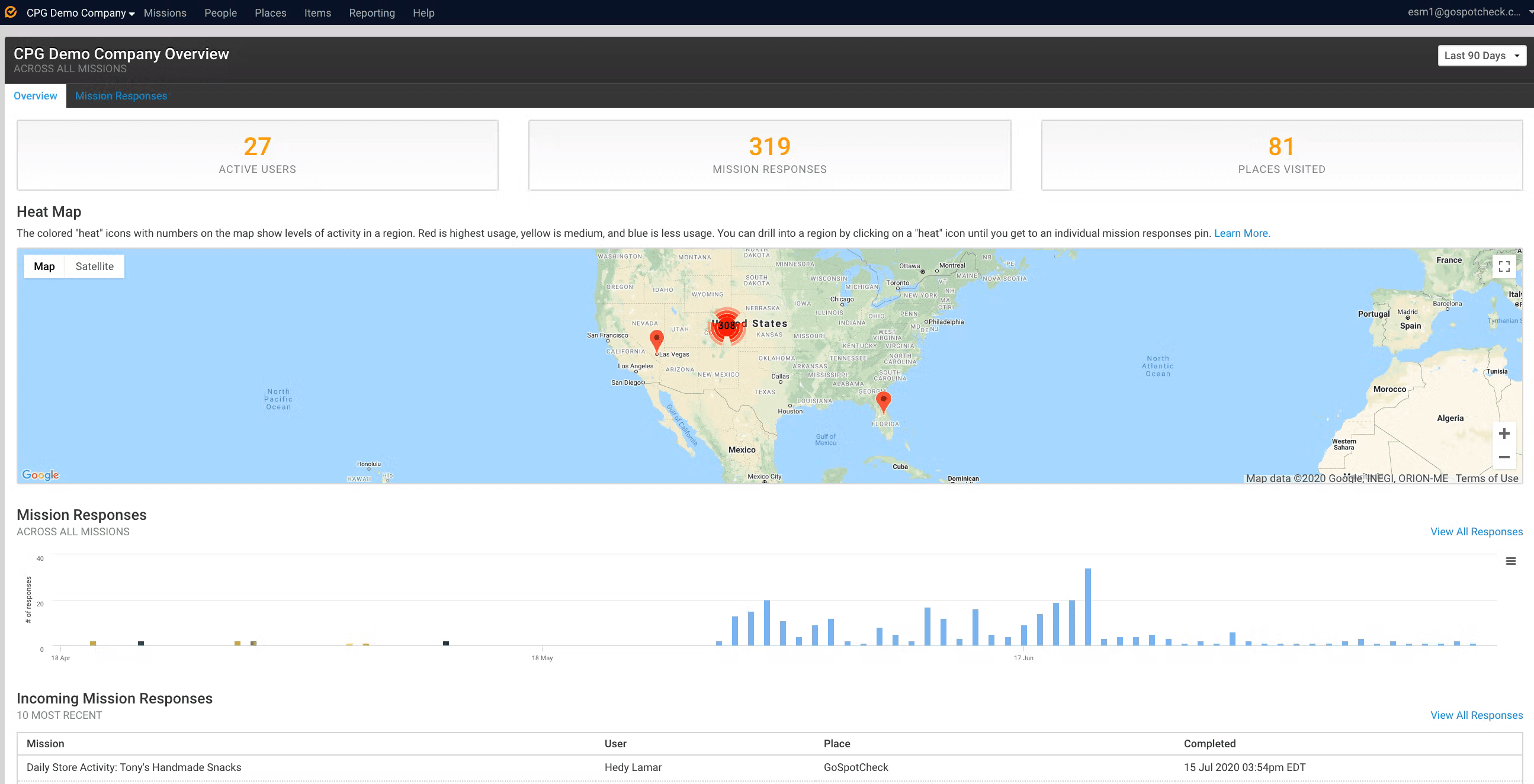This screenshot has height=784, width=1534.
Task: Switch back to Map view
Action: [43, 266]
